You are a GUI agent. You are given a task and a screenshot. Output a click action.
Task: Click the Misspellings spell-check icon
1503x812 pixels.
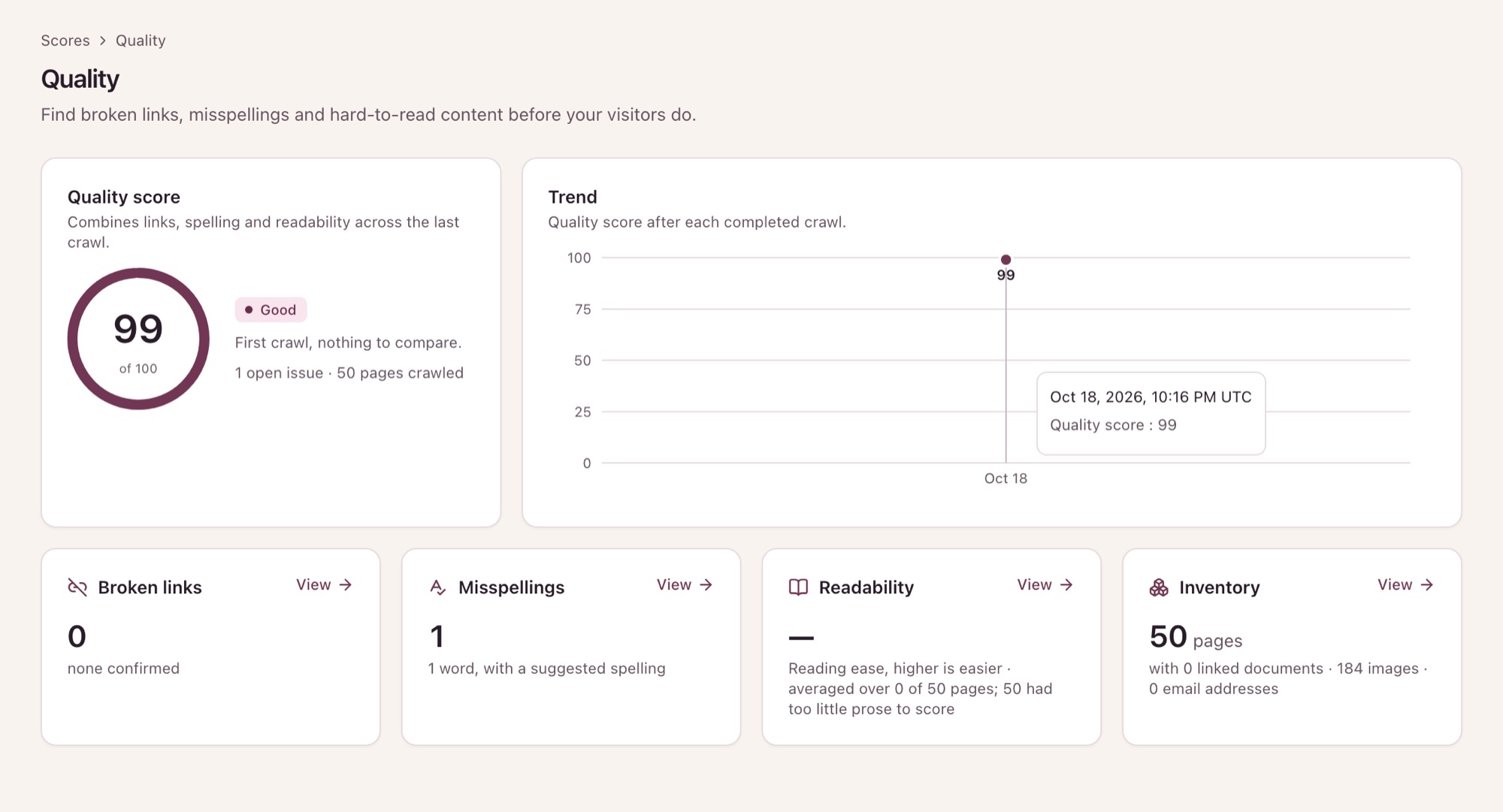coord(438,587)
